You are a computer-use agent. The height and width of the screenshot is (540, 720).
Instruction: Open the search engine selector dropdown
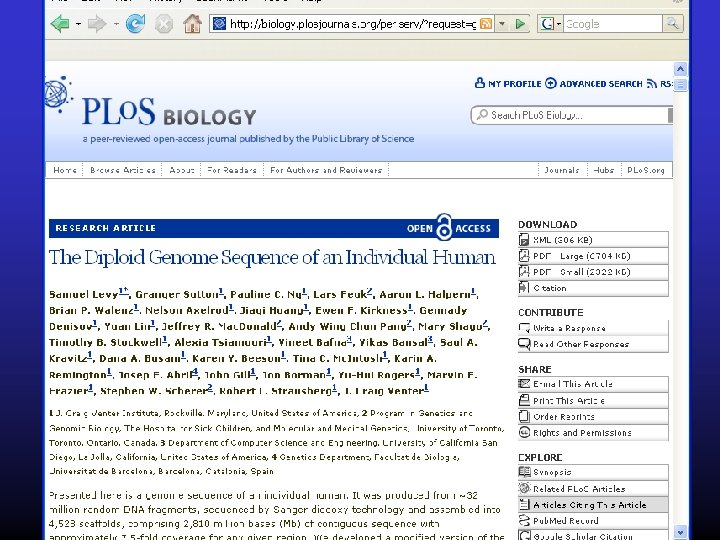pyautogui.click(x=559, y=24)
